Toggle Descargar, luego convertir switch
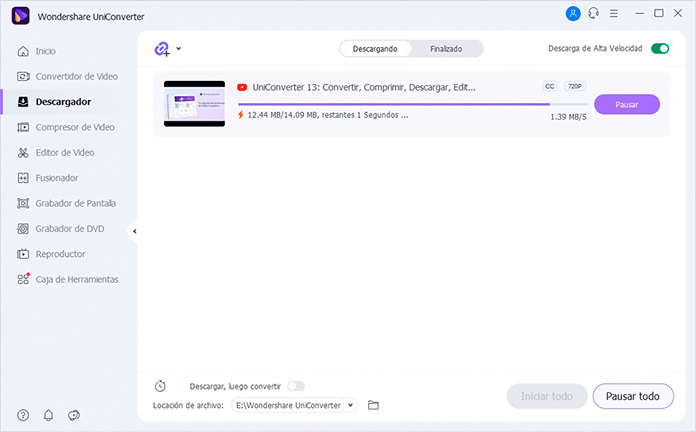 tap(296, 386)
